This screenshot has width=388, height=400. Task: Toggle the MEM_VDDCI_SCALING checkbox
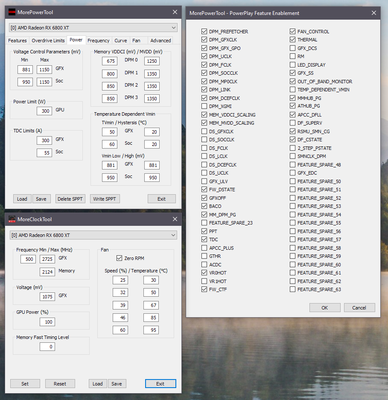click(x=204, y=115)
